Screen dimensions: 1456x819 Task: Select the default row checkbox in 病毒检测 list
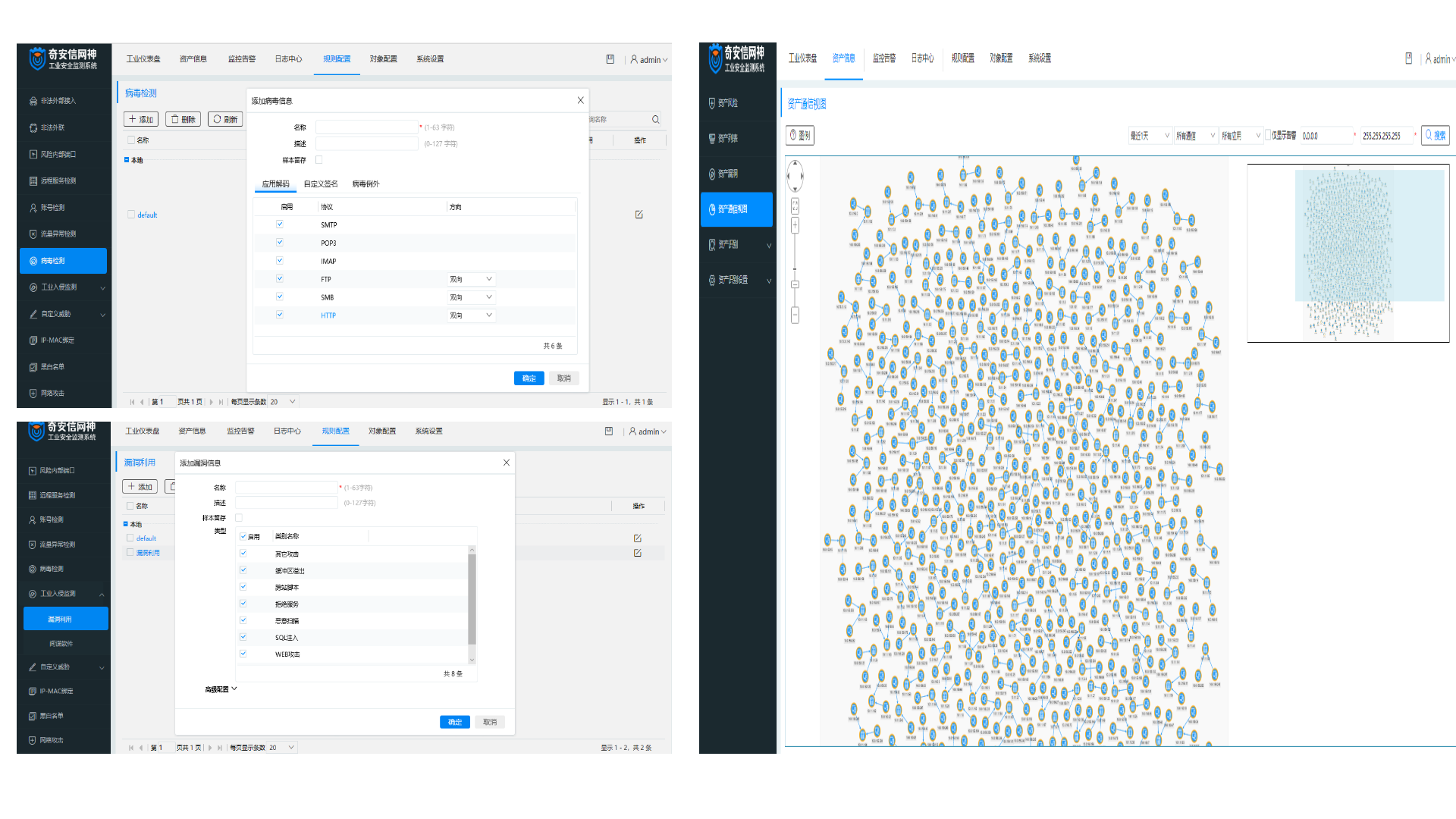pos(131,215)
